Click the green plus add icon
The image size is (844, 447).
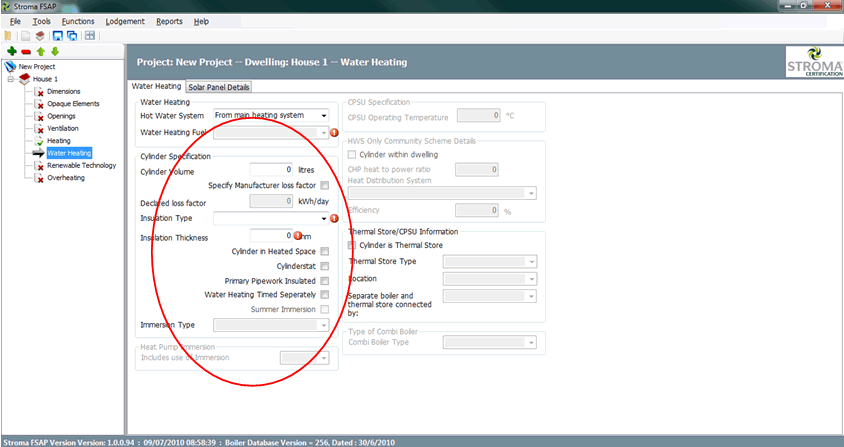click(x=12, y=52)
